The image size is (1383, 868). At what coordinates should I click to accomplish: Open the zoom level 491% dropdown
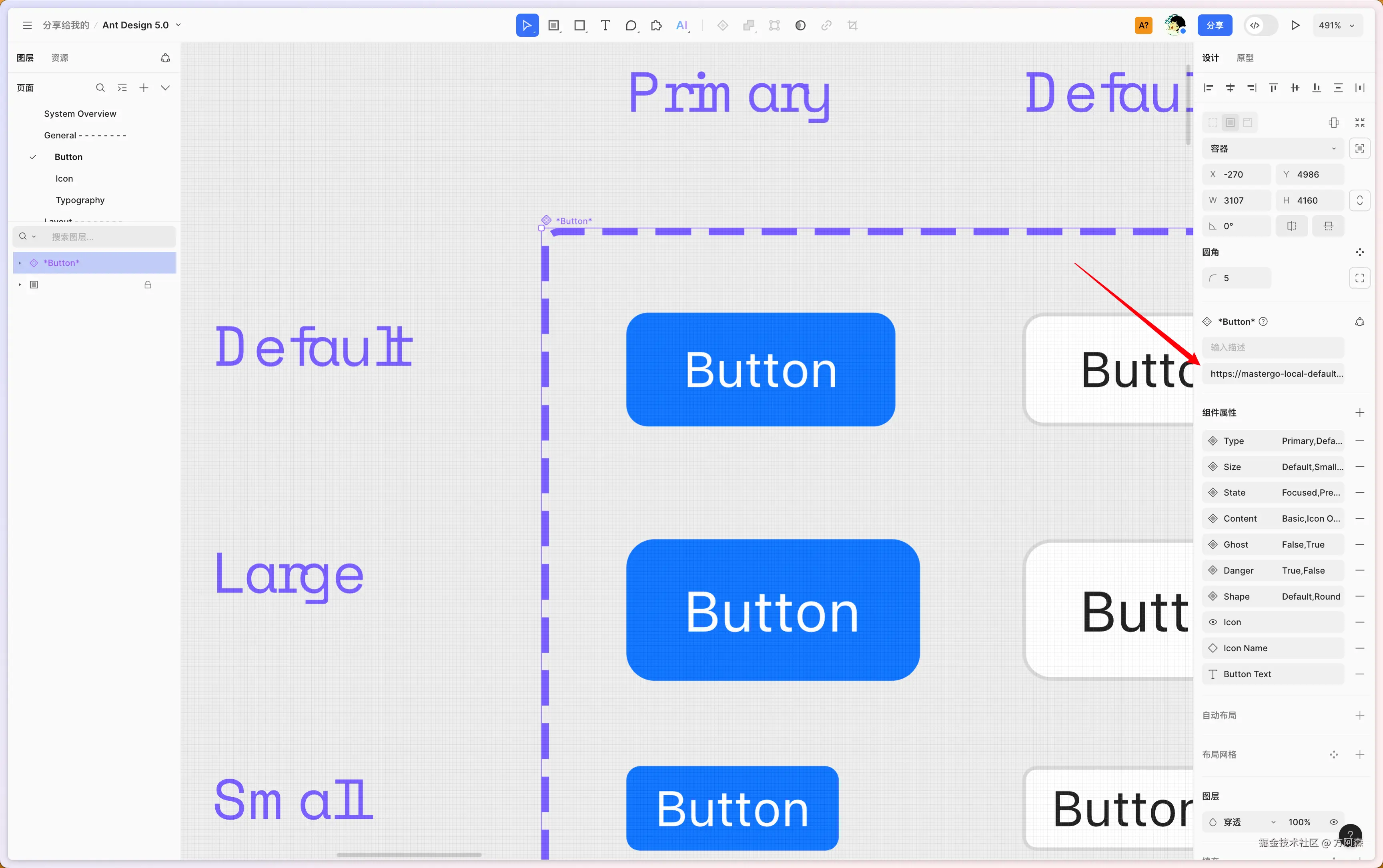(x=1337, y=25)
